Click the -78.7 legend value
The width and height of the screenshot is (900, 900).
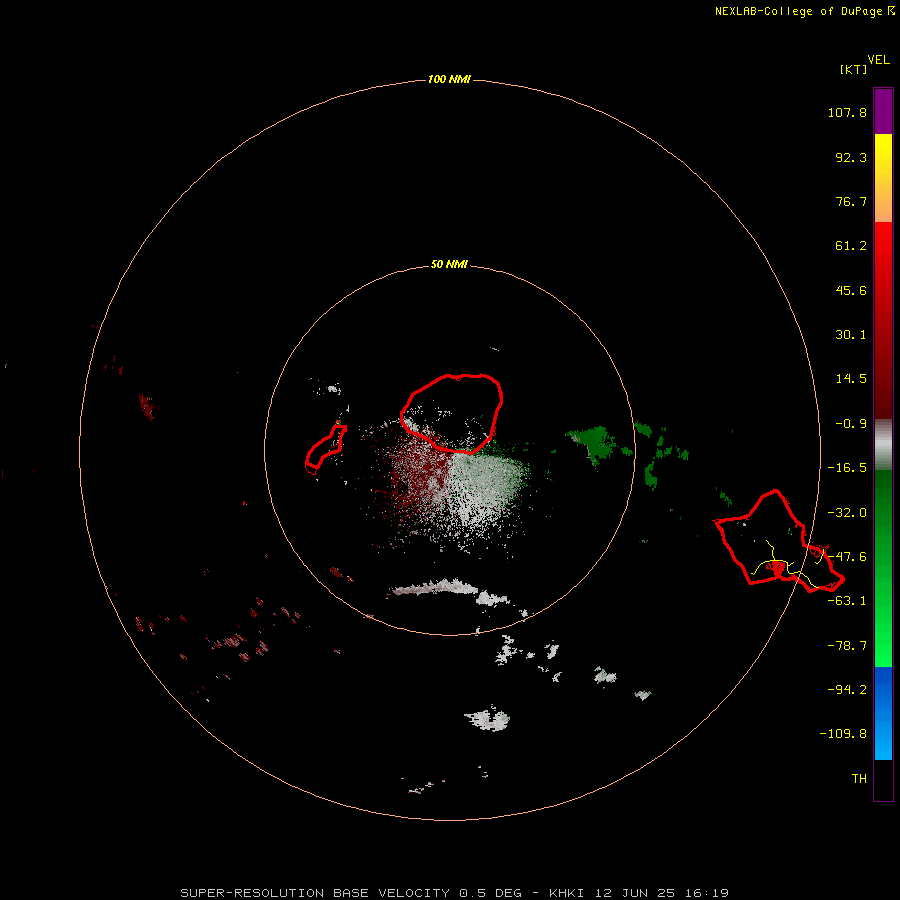847,646
